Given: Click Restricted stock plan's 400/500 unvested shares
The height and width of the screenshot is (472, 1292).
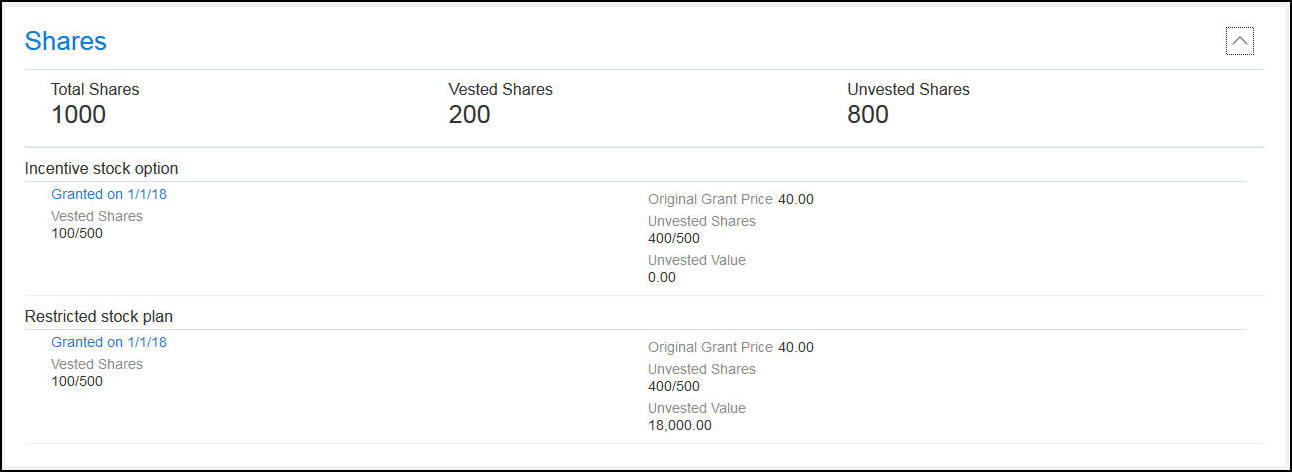Looking at the screenshot, I should tap(673, 386).
